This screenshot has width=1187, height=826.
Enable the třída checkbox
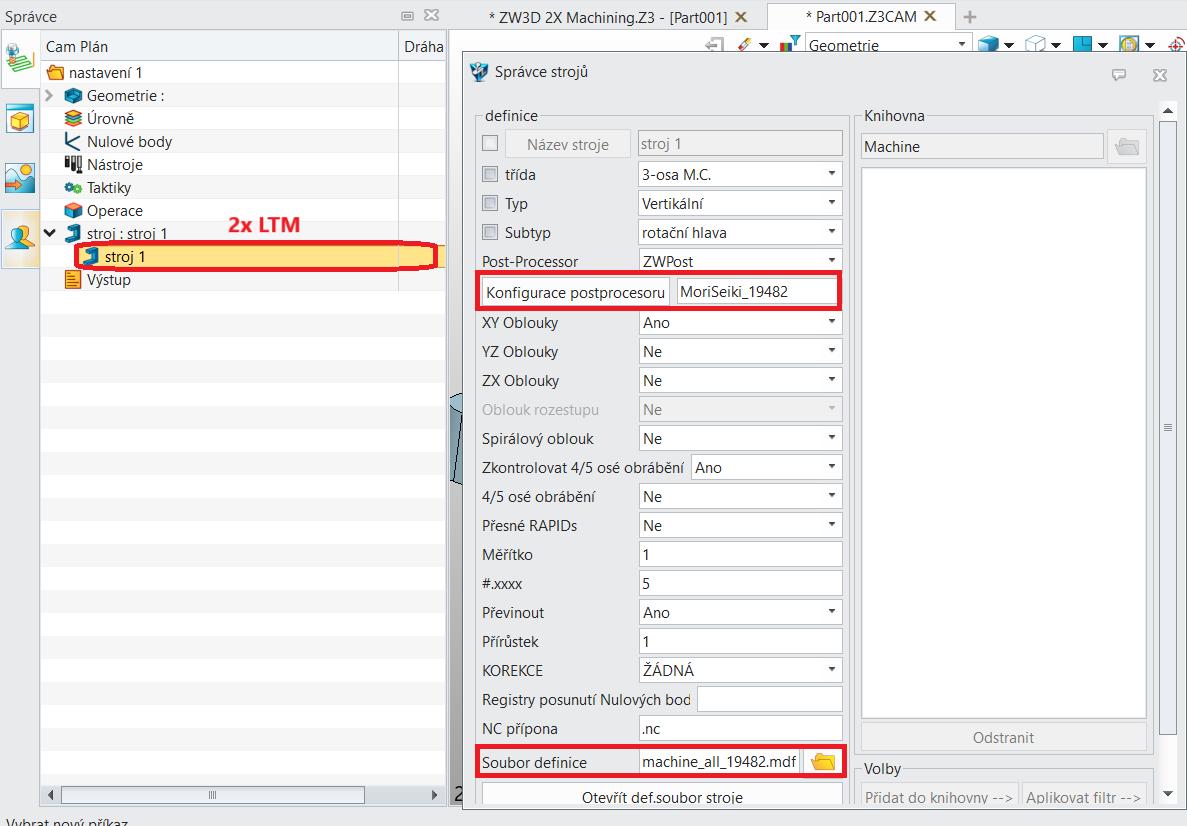click(490, 174)
